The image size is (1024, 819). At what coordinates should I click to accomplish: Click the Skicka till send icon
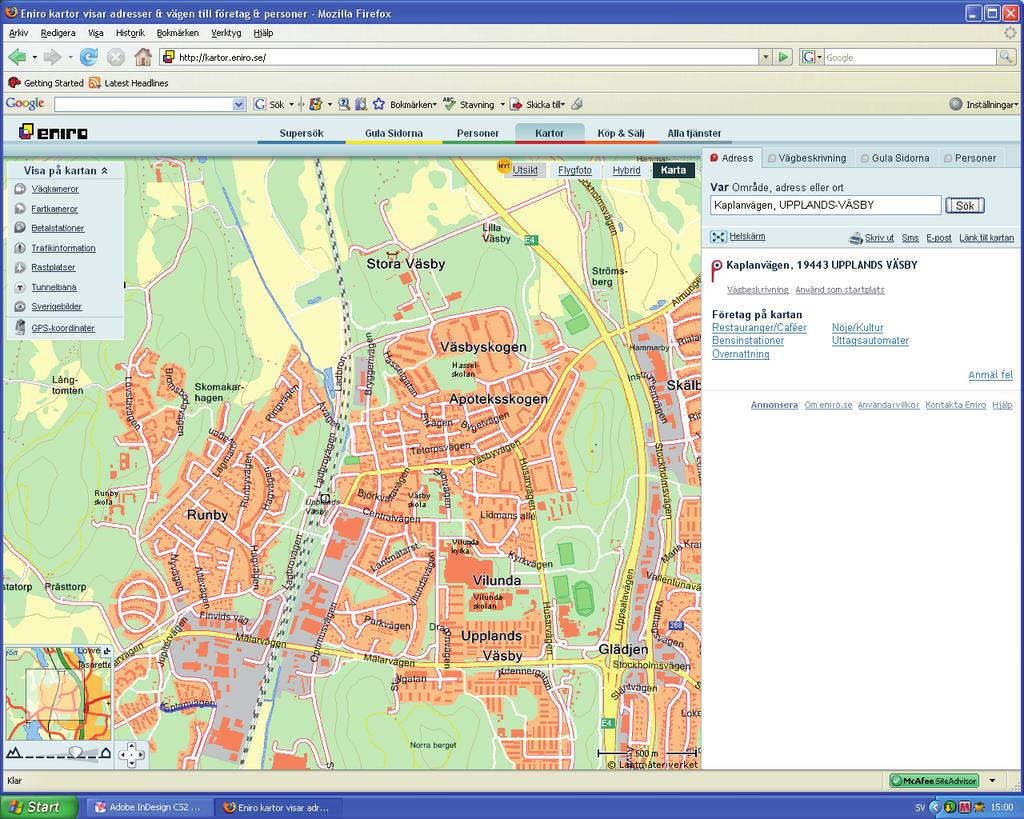point(516,104)
